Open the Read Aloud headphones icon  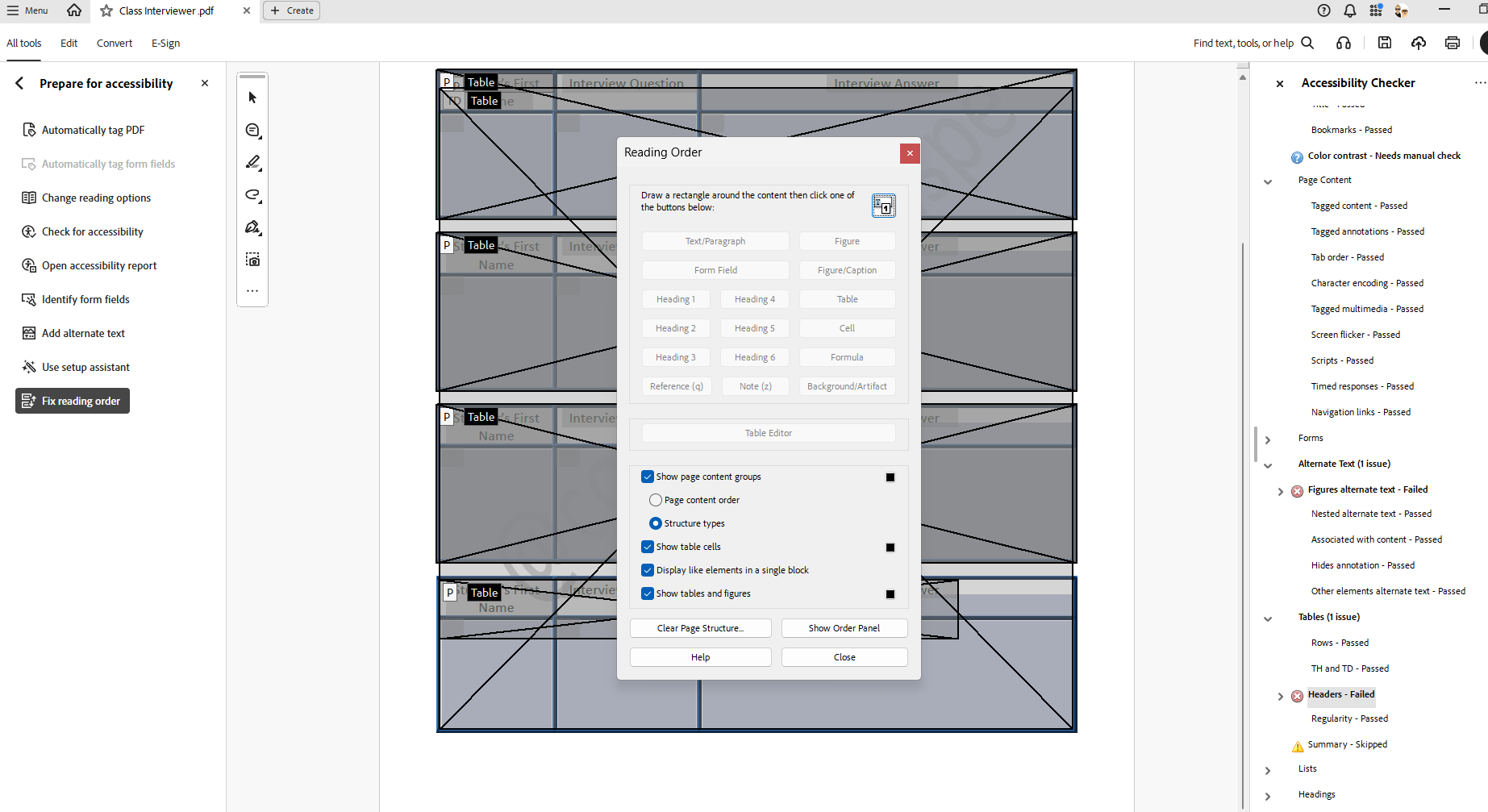(x=1344, y=43)
